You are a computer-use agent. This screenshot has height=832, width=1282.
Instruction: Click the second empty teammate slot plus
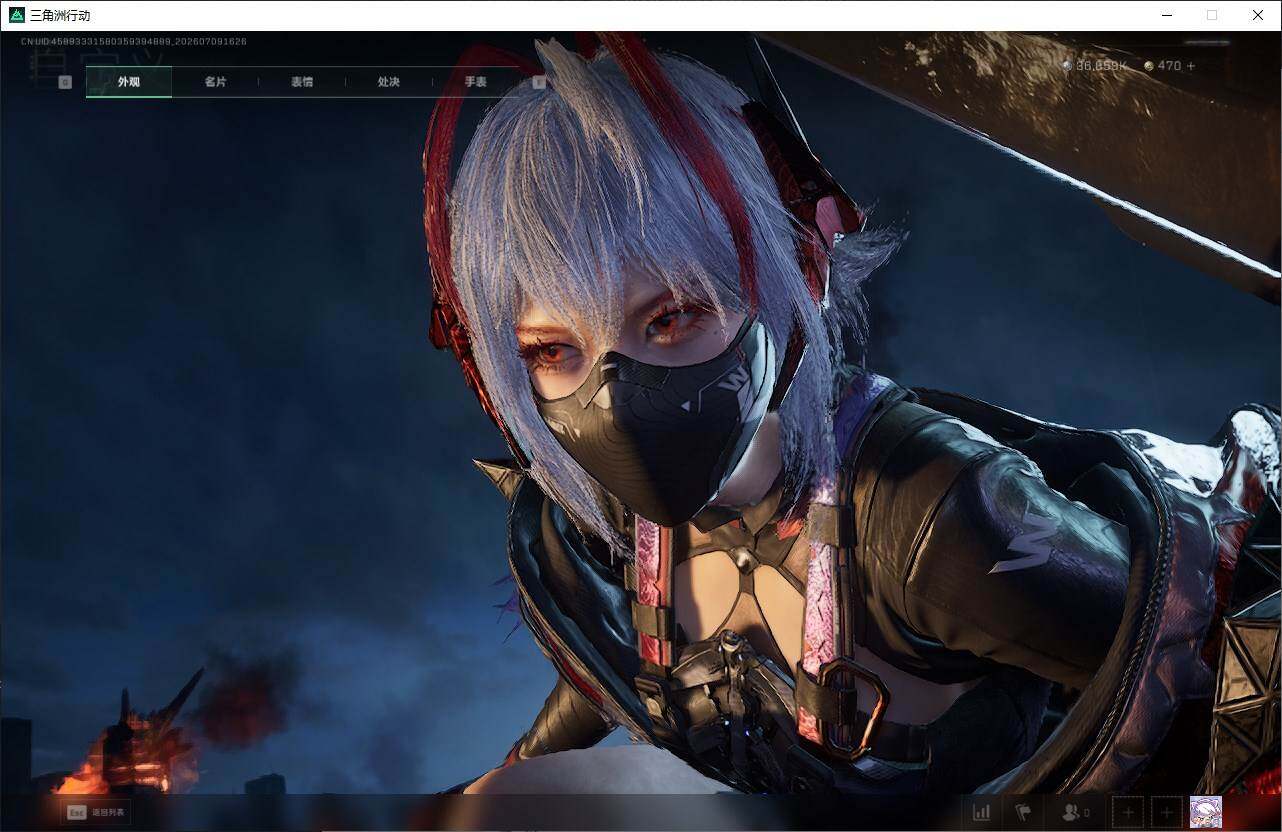point(1166,813)
